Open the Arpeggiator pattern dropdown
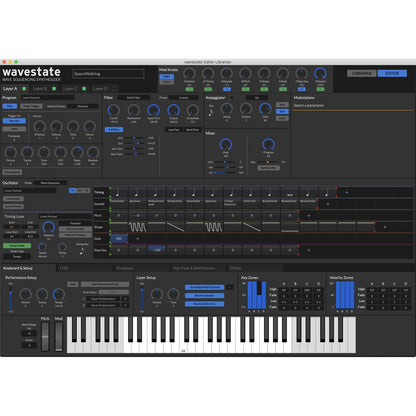Screen dimensions: 416x416 pyautogui.click(x=257, y=98)
